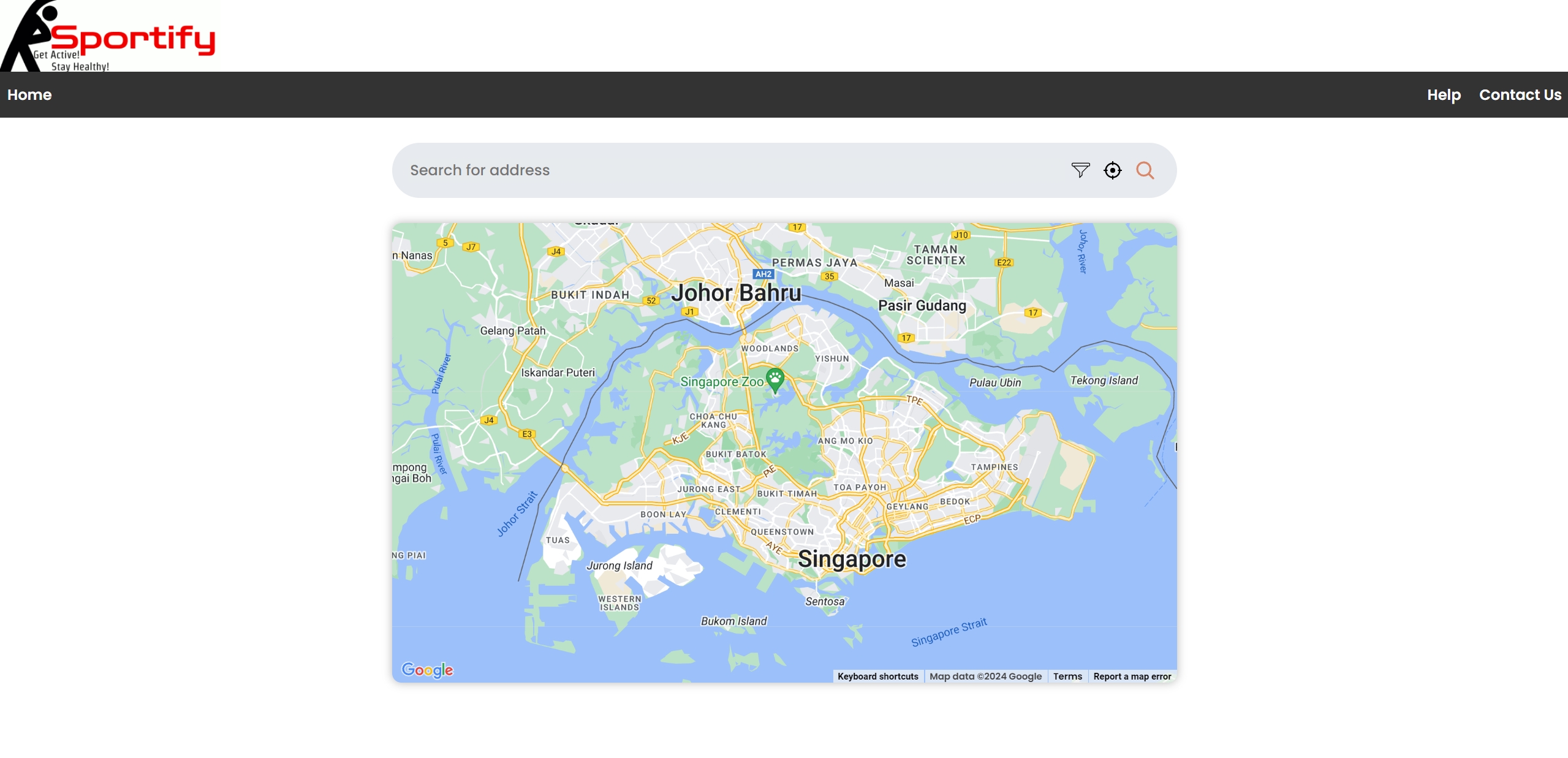
Task: Click the Jurong East map label
Action: pos(709,490)
